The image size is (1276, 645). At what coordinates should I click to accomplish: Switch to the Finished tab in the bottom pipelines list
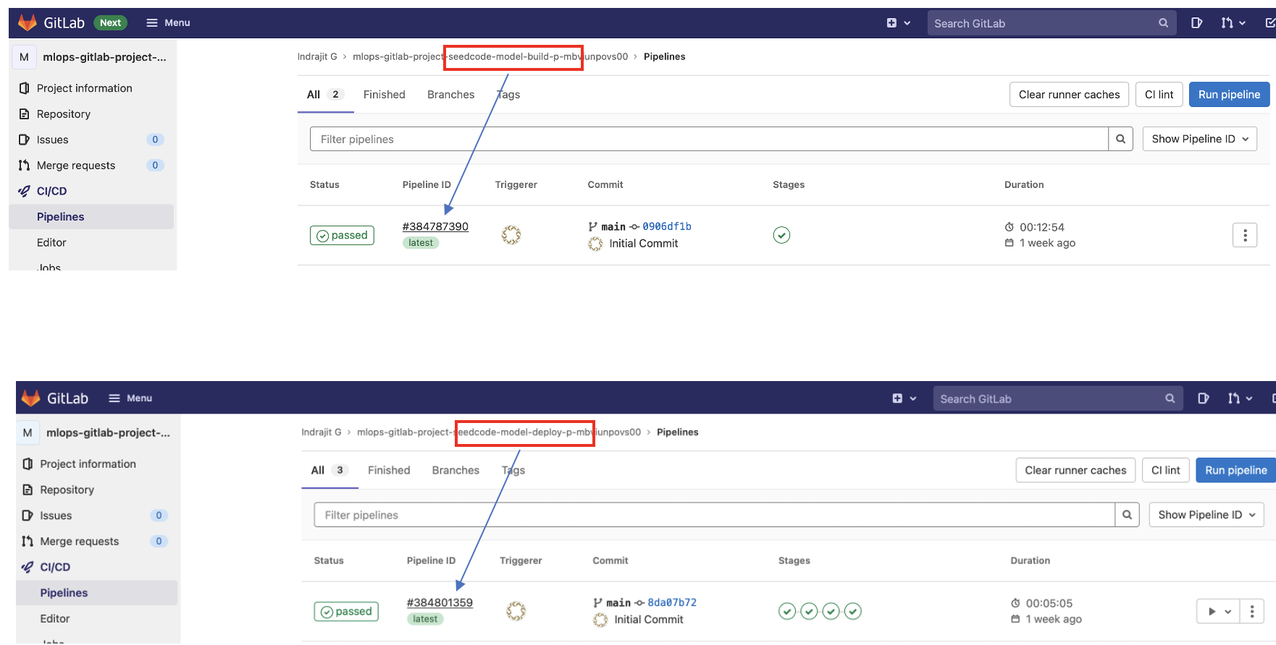coord(389,470)
